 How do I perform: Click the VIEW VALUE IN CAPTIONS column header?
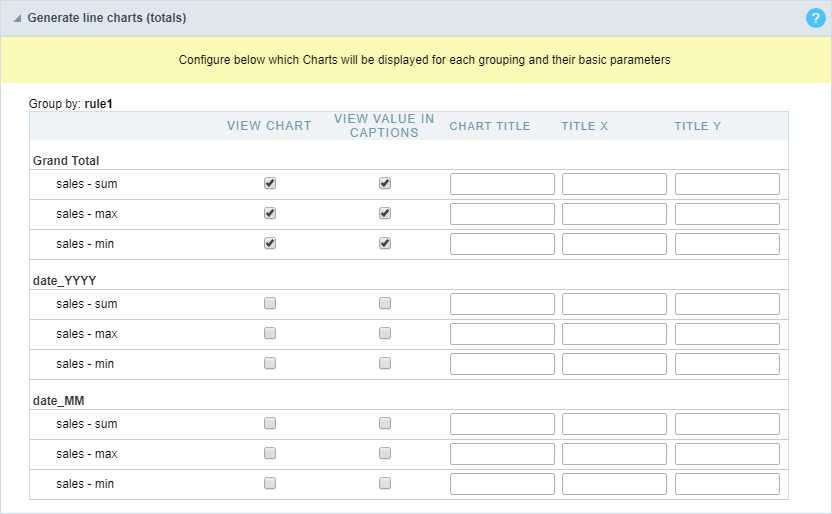tap(384, 126)
